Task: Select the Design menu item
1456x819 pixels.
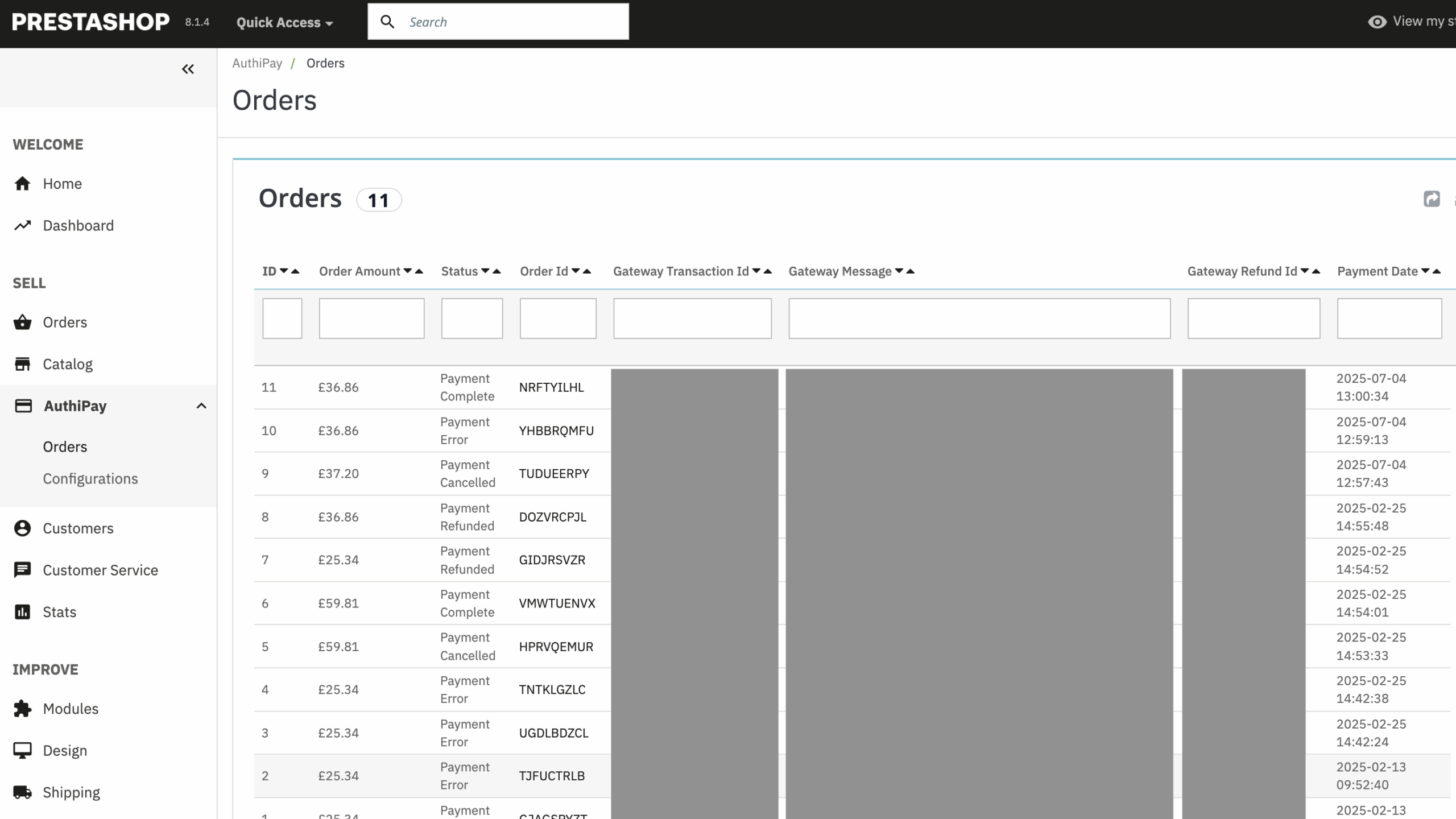Action: click(x=65, y=751)
